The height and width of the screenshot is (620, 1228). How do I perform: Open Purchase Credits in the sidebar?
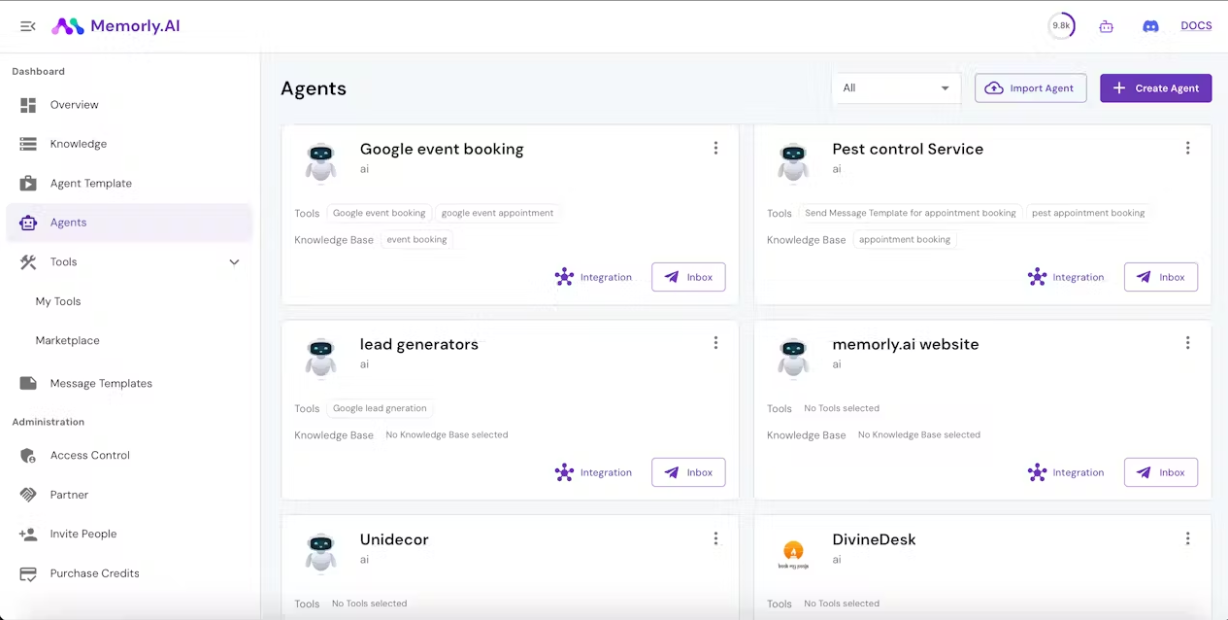(129, 573)
